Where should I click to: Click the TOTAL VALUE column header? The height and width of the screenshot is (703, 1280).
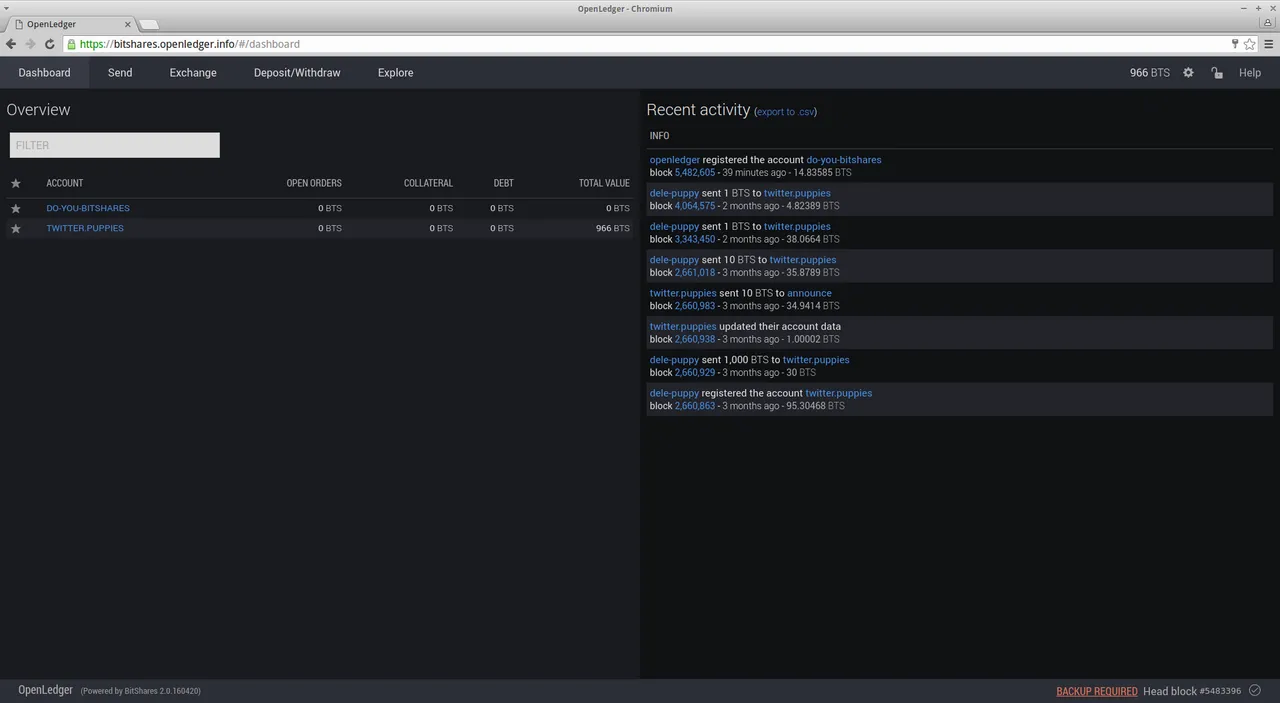coord(604,183)
